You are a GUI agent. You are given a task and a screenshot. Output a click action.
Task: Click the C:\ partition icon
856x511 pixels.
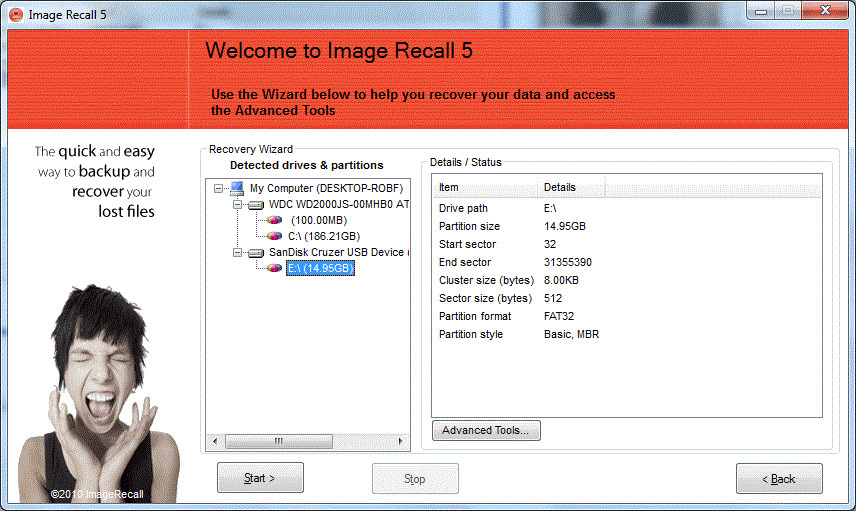[274, 236]
